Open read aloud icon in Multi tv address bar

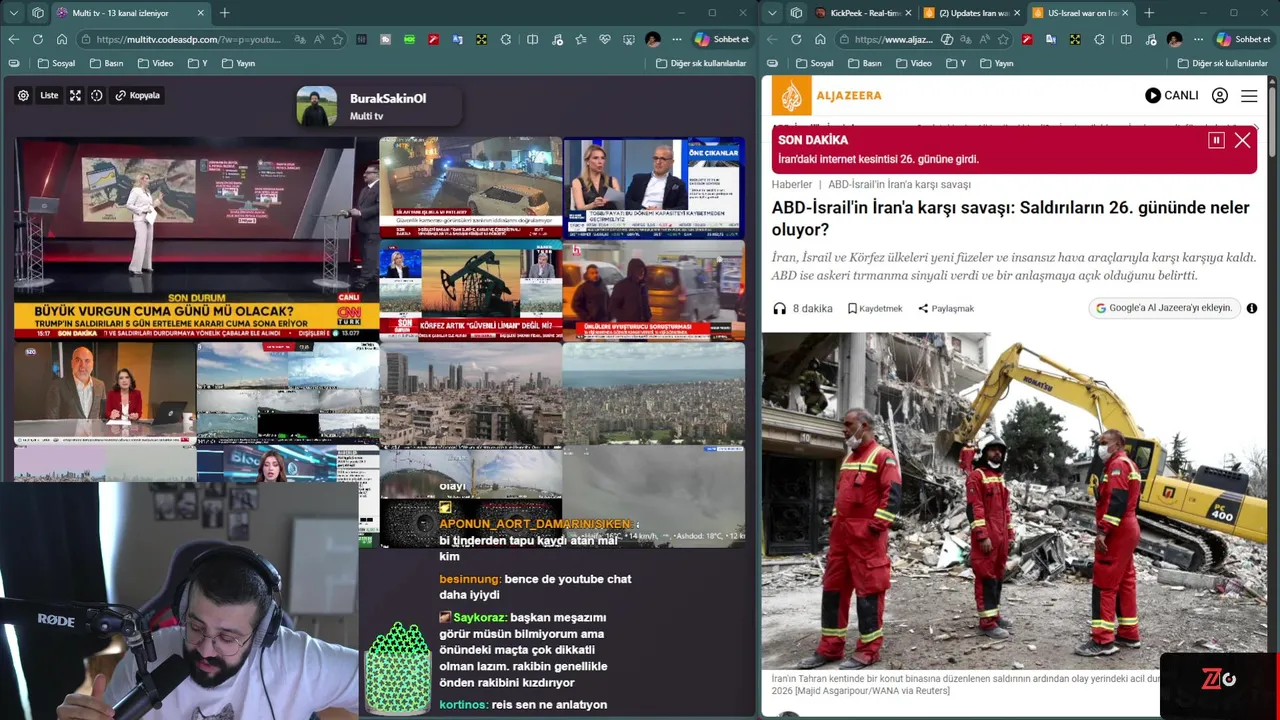point(319,39)
